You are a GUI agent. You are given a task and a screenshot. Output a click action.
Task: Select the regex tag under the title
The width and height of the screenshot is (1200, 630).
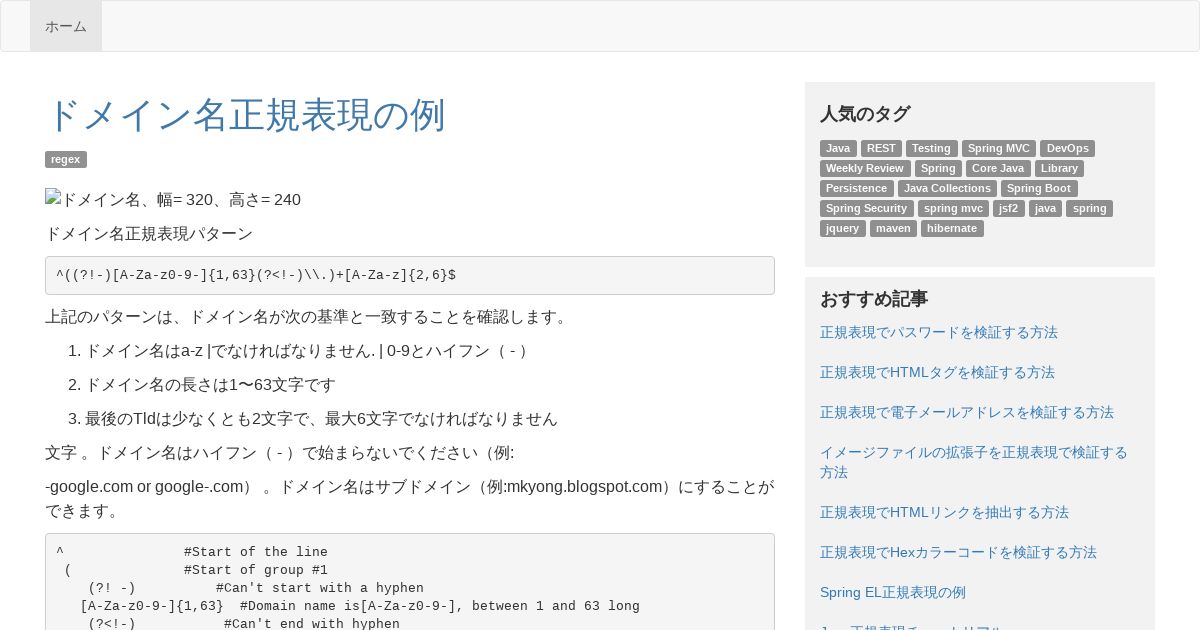click(x=66, y=159)
